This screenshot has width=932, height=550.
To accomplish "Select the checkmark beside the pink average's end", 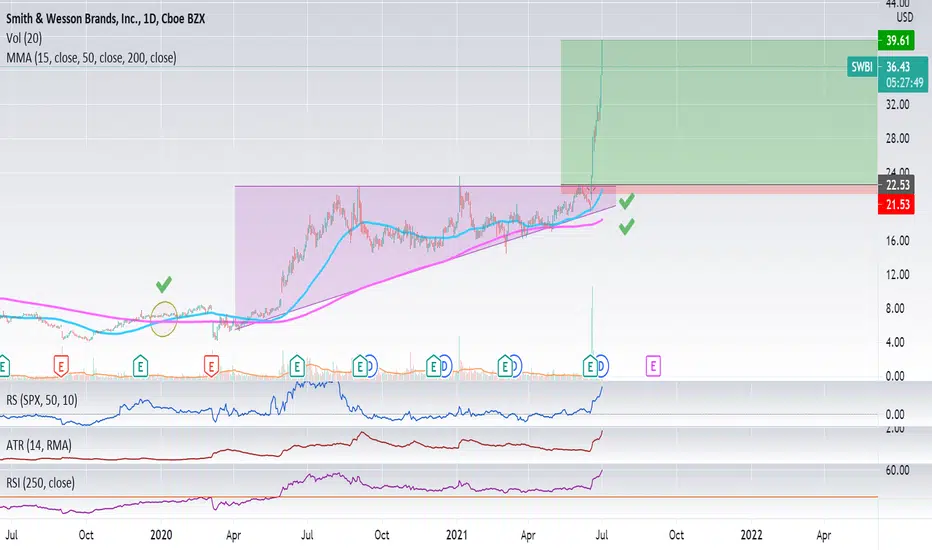I will click(626, 227).
